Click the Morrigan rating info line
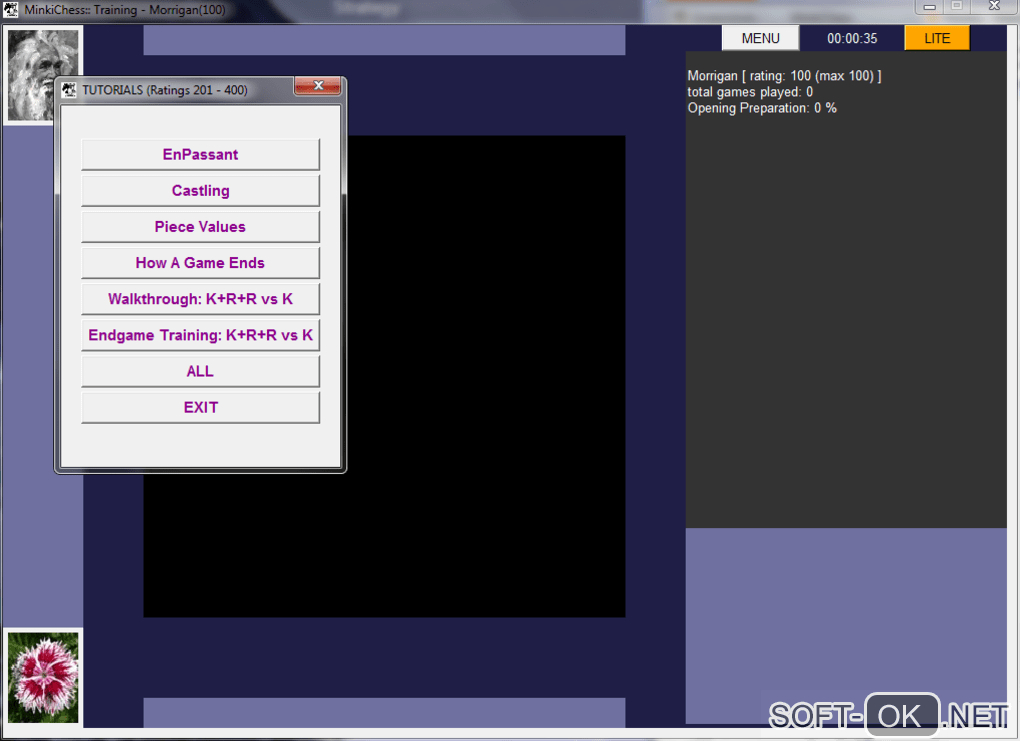Viewport: 1020px width, 741px height. (784, 75)
